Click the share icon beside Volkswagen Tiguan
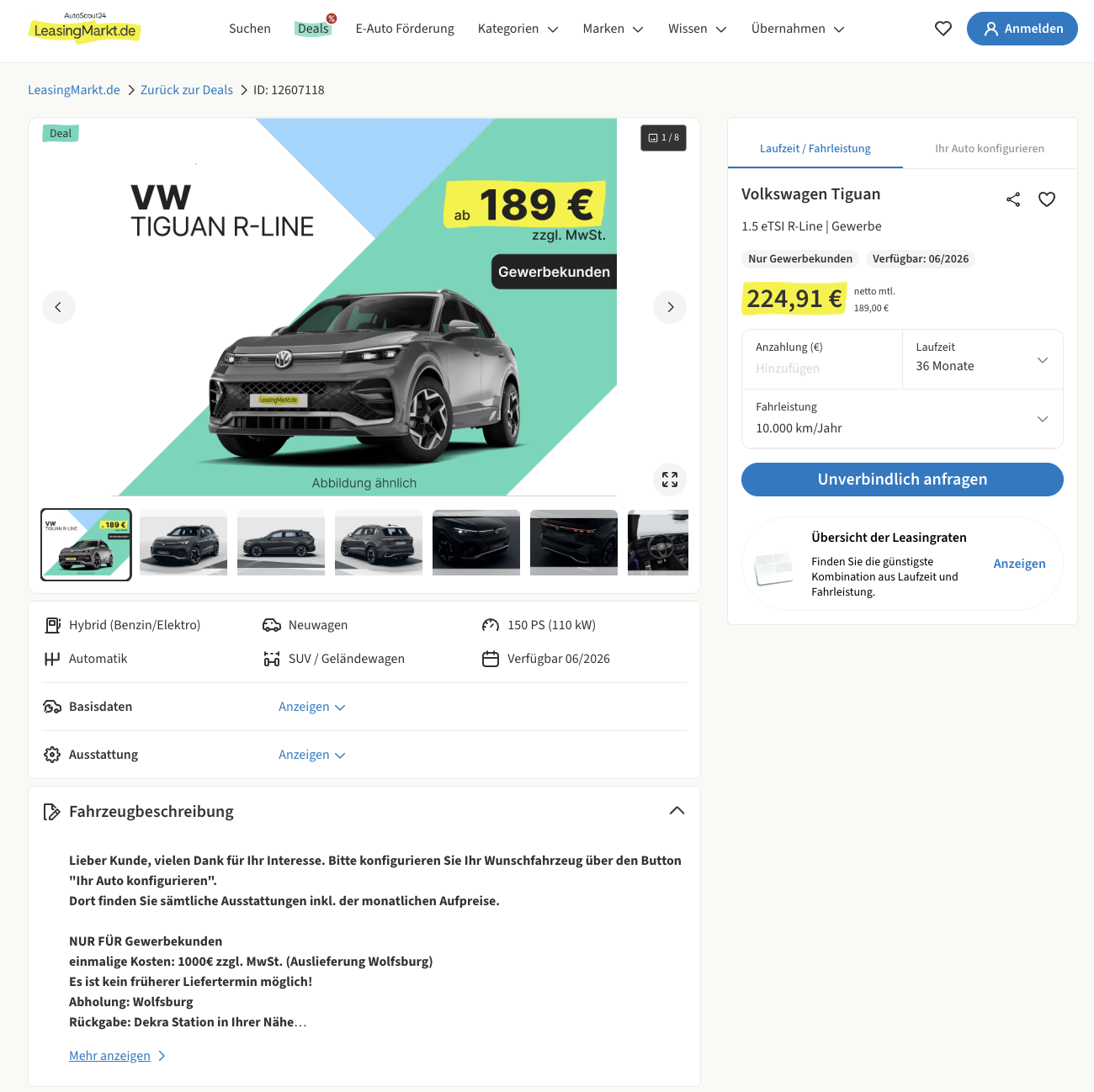 point(1013,199)
